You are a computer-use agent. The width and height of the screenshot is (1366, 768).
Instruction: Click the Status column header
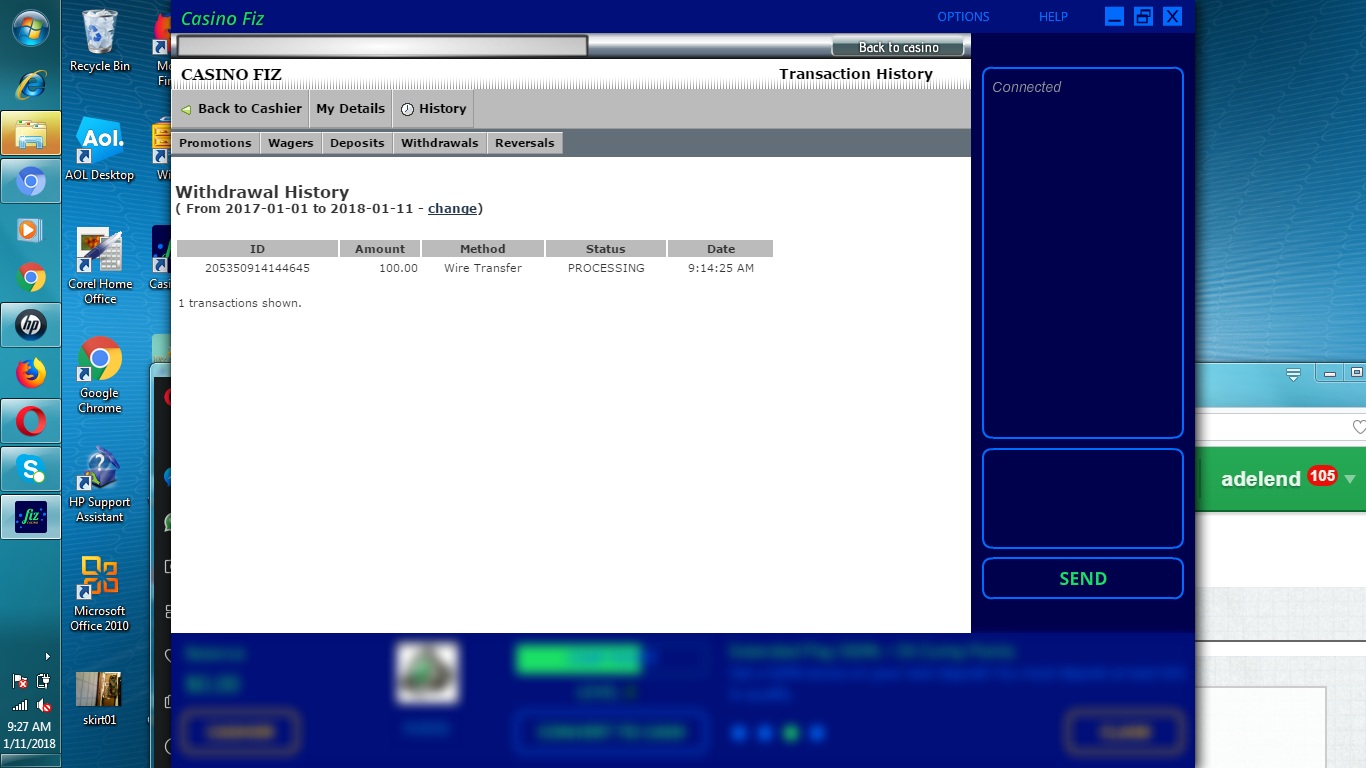coord(606,249)
